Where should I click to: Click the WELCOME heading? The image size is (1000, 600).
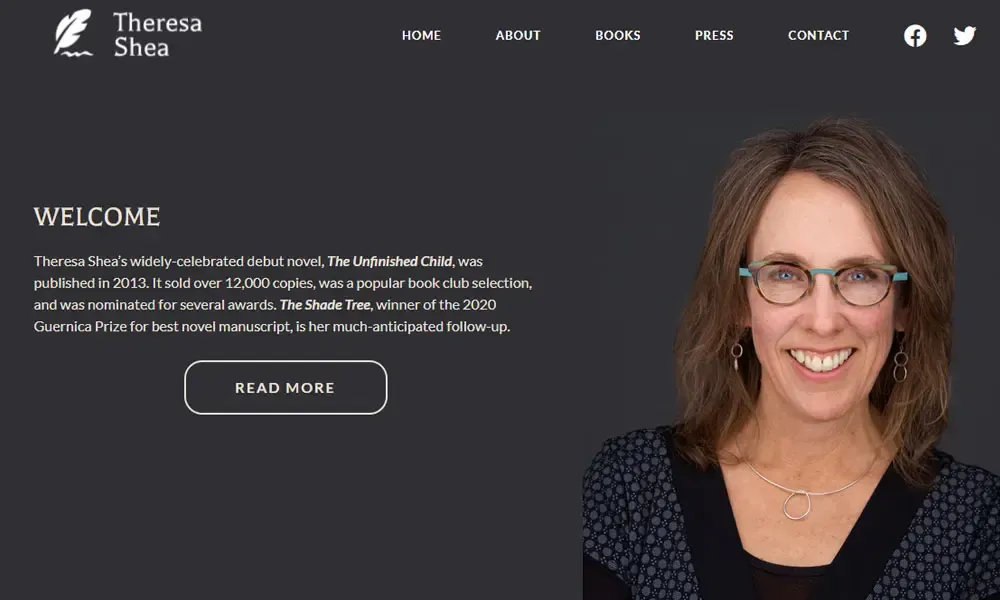click(97, 217)
